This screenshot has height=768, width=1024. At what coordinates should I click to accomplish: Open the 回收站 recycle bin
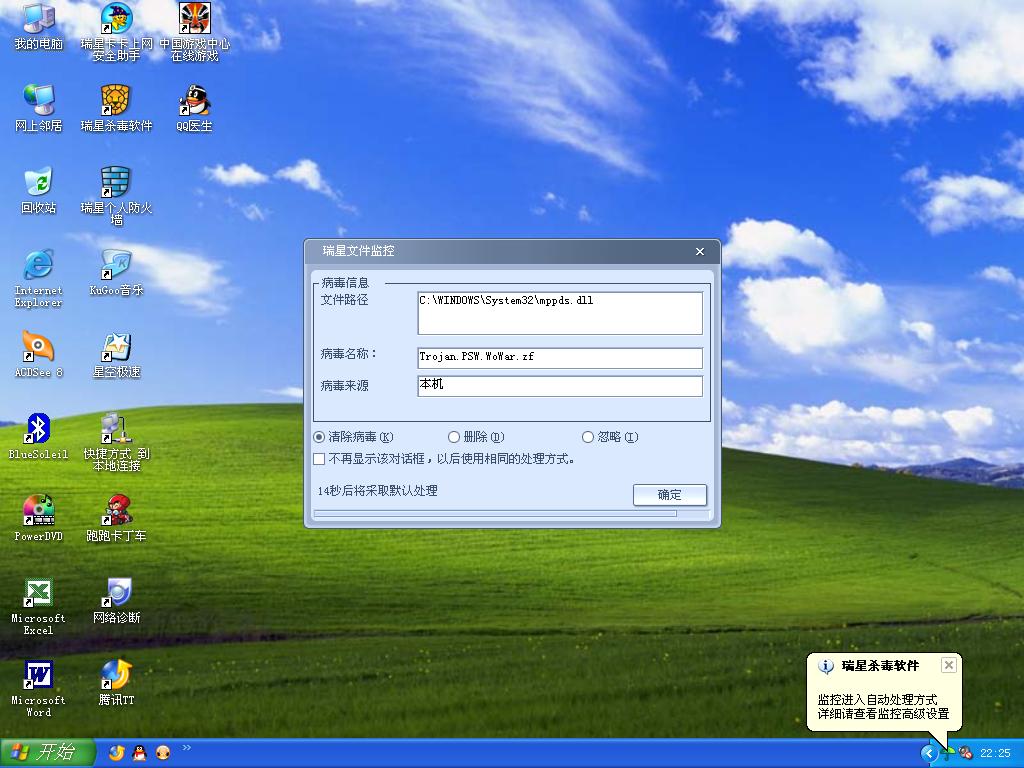click(38, 190)
